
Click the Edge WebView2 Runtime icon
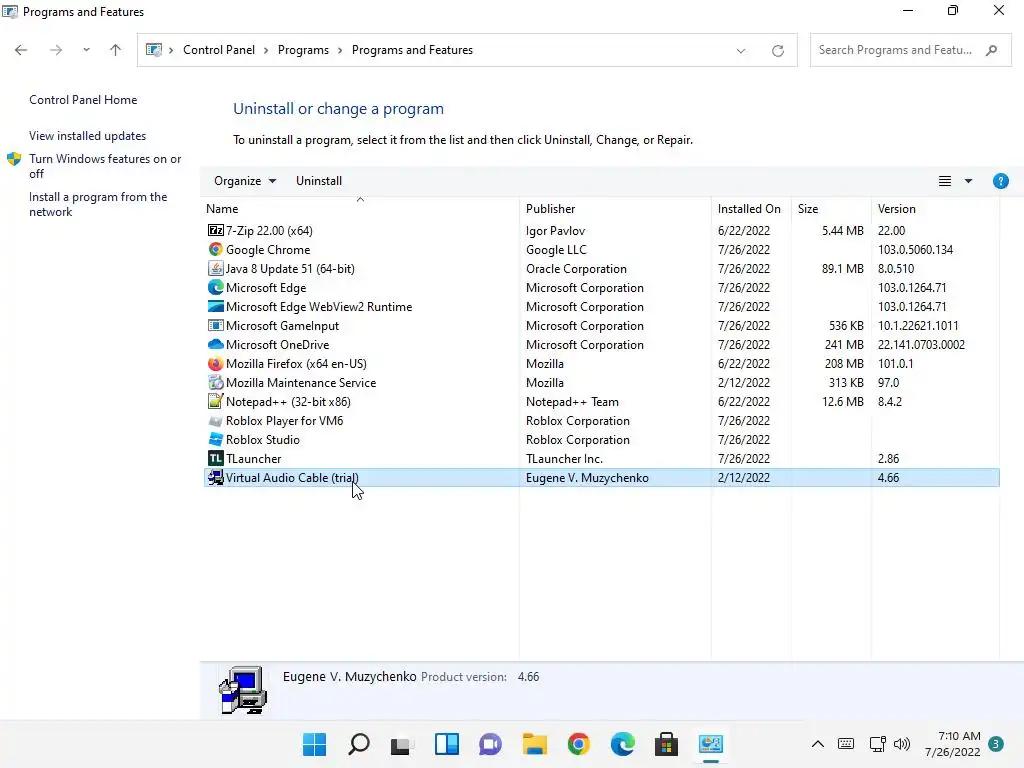point(216,306)
